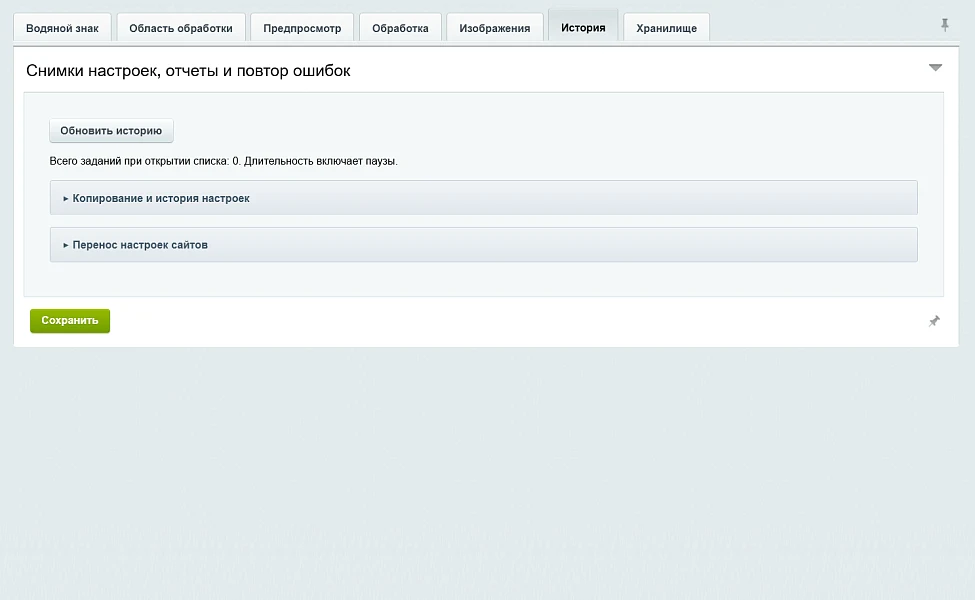
Task: Click the triangle before Копирование и история настроек
Action: [x=65, y=198]
